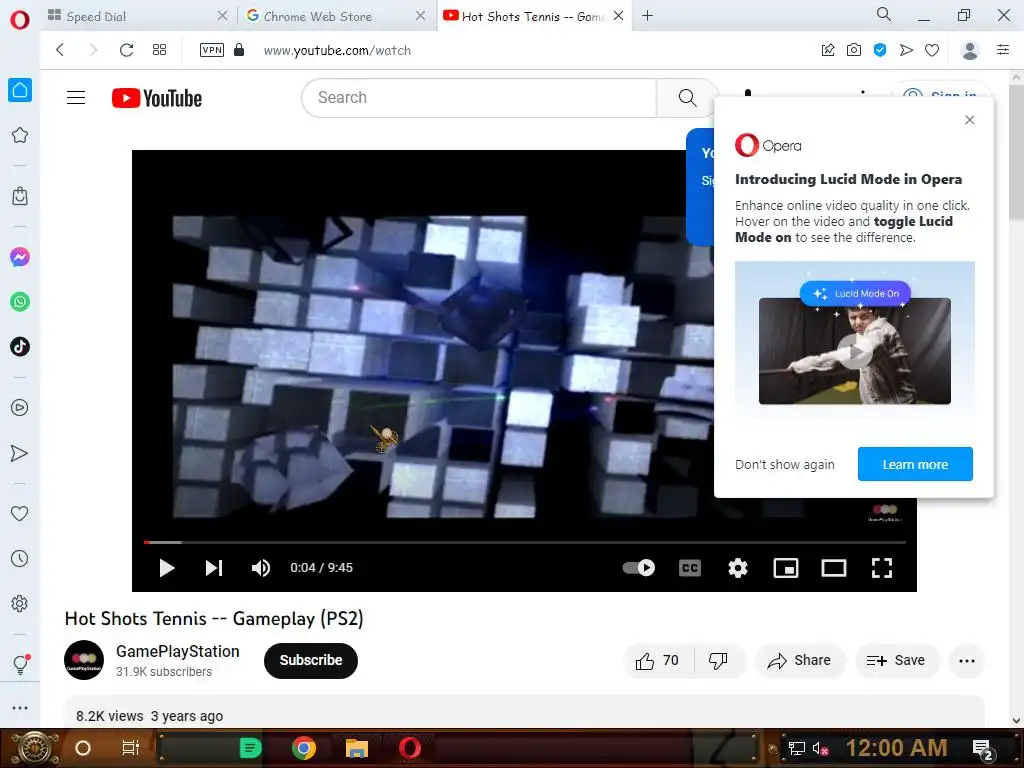Open TikTok in the sidebar

[x=20, y=347]
